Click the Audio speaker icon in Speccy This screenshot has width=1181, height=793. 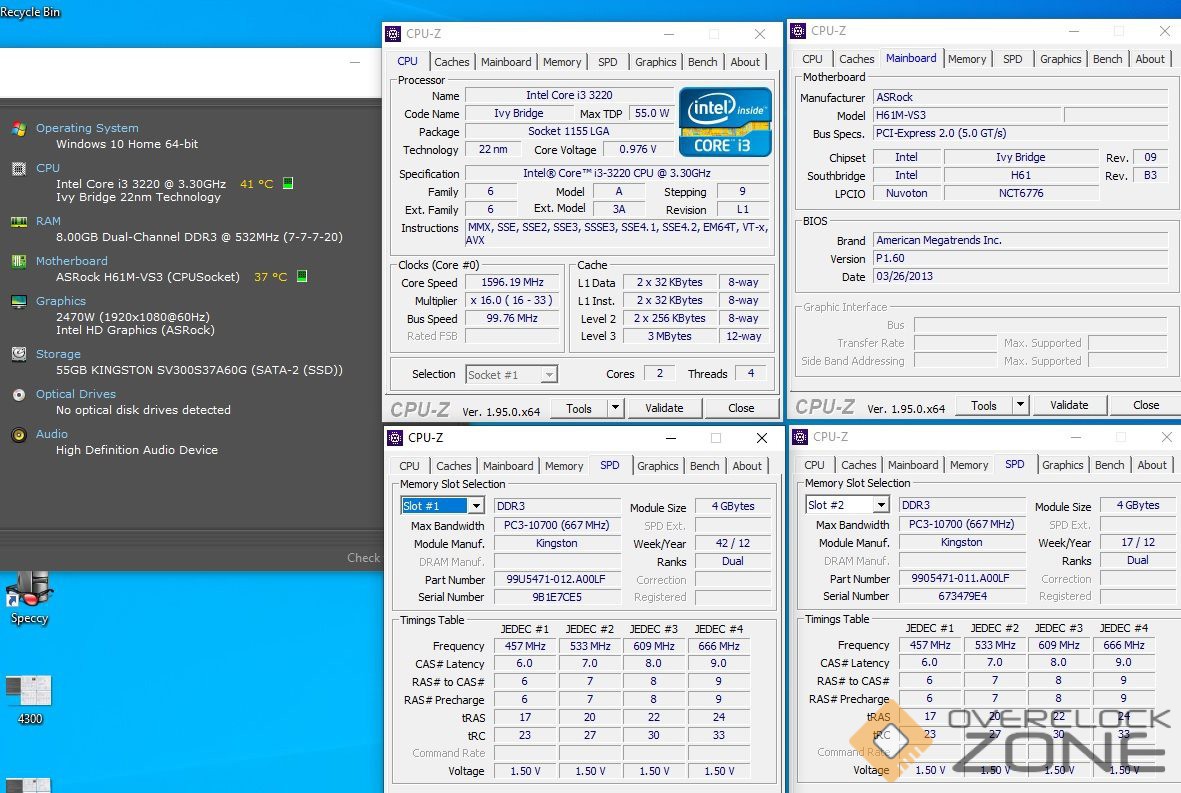pos(18,434)
